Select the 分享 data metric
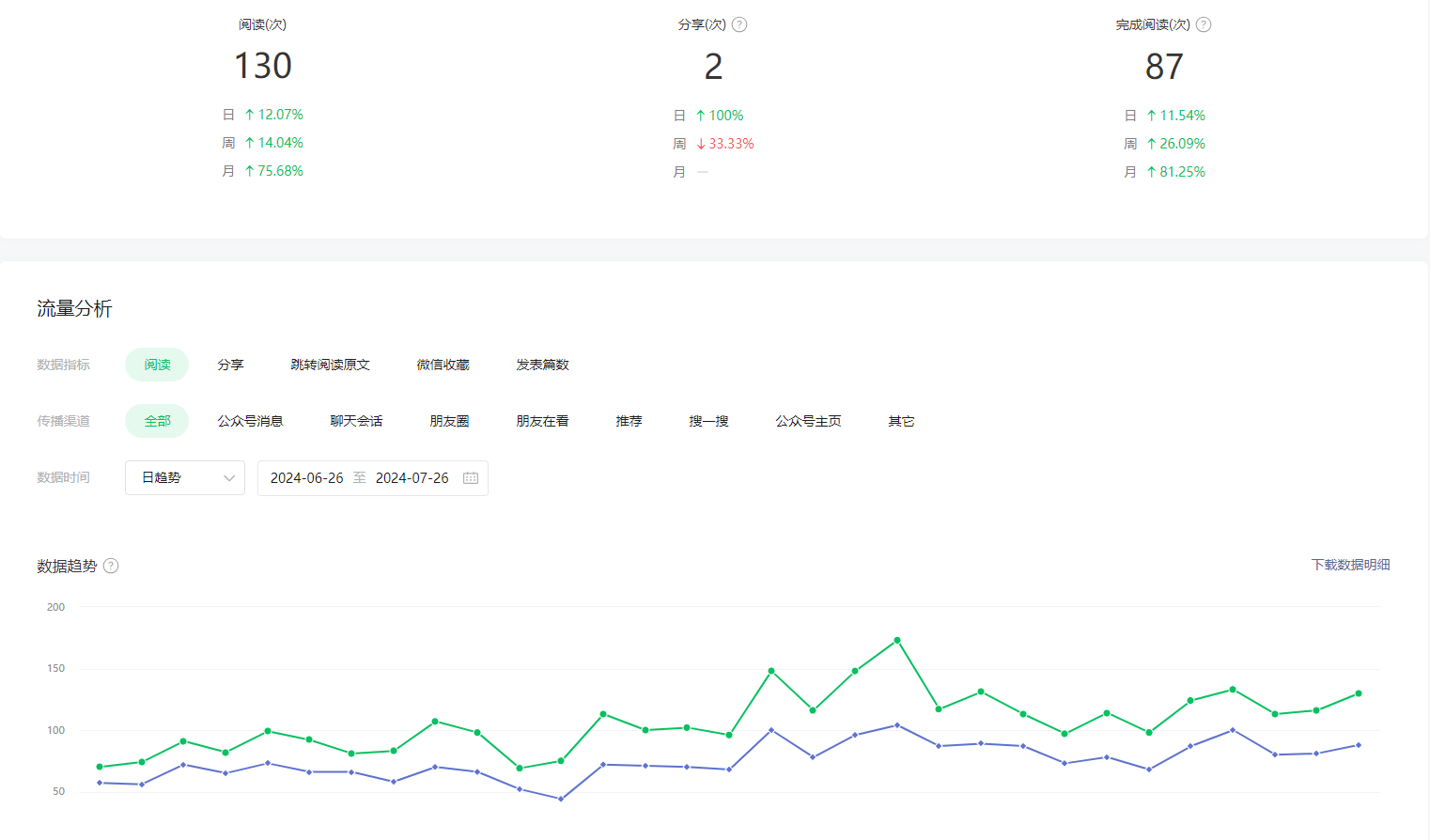Image resolution: width=1430 pixels, height=840 pixels. pos(230,365)
